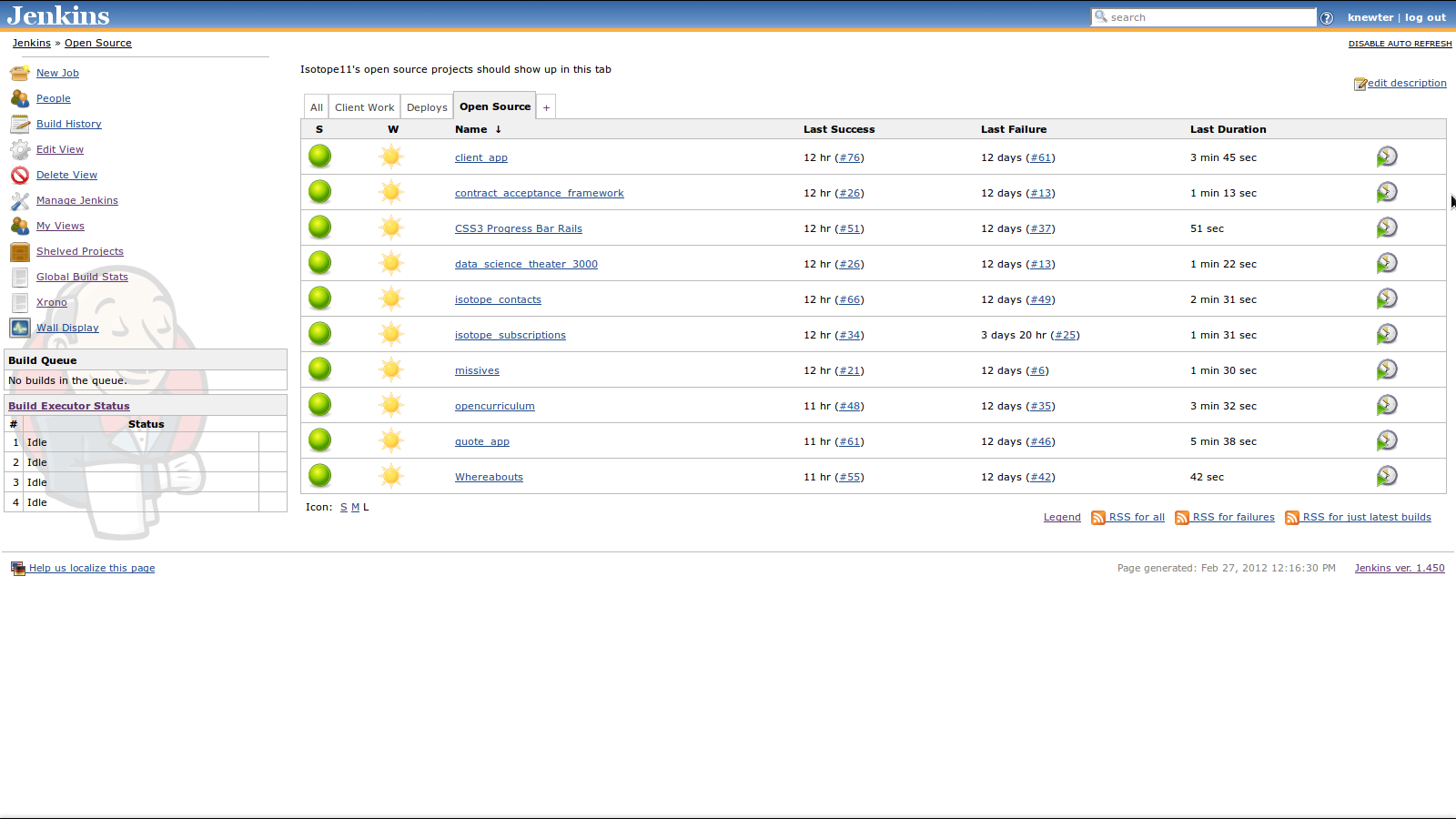Open the Shelved Projects link

[80, 251]
